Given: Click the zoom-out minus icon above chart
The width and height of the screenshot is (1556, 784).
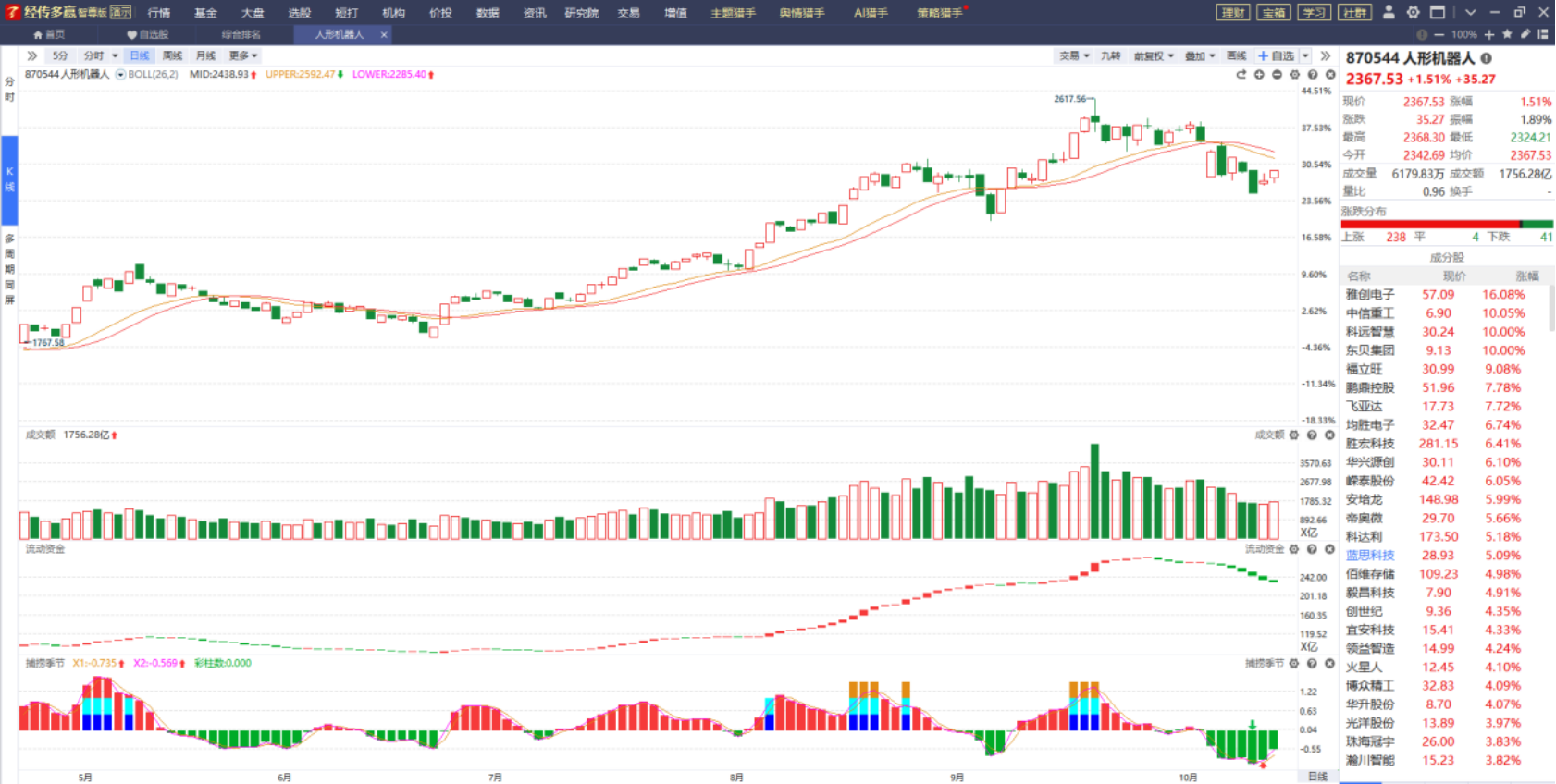Looking at the screenshot, I should [1277, 75].
